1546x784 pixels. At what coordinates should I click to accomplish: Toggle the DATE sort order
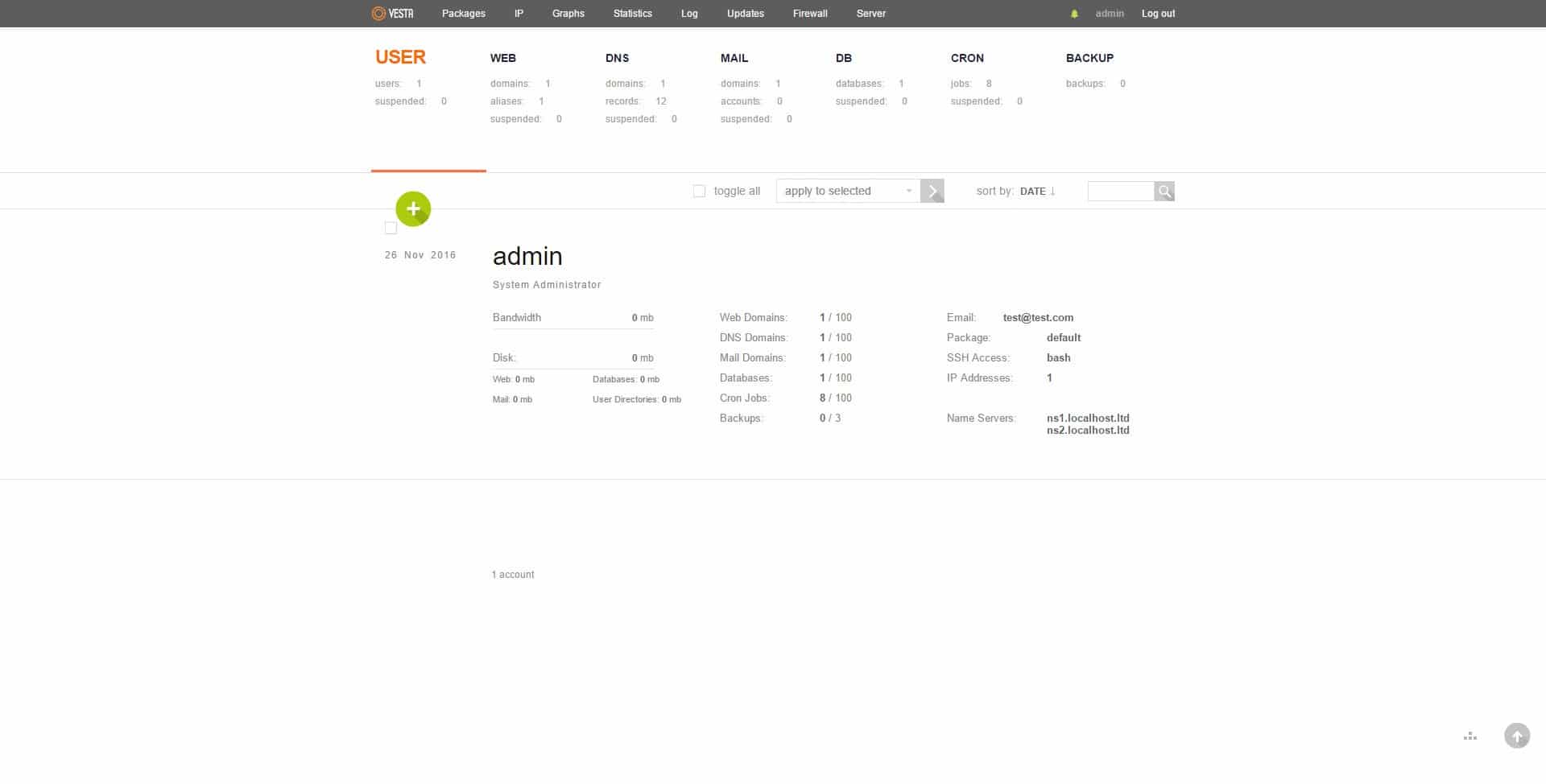(x=1037, y=191)
